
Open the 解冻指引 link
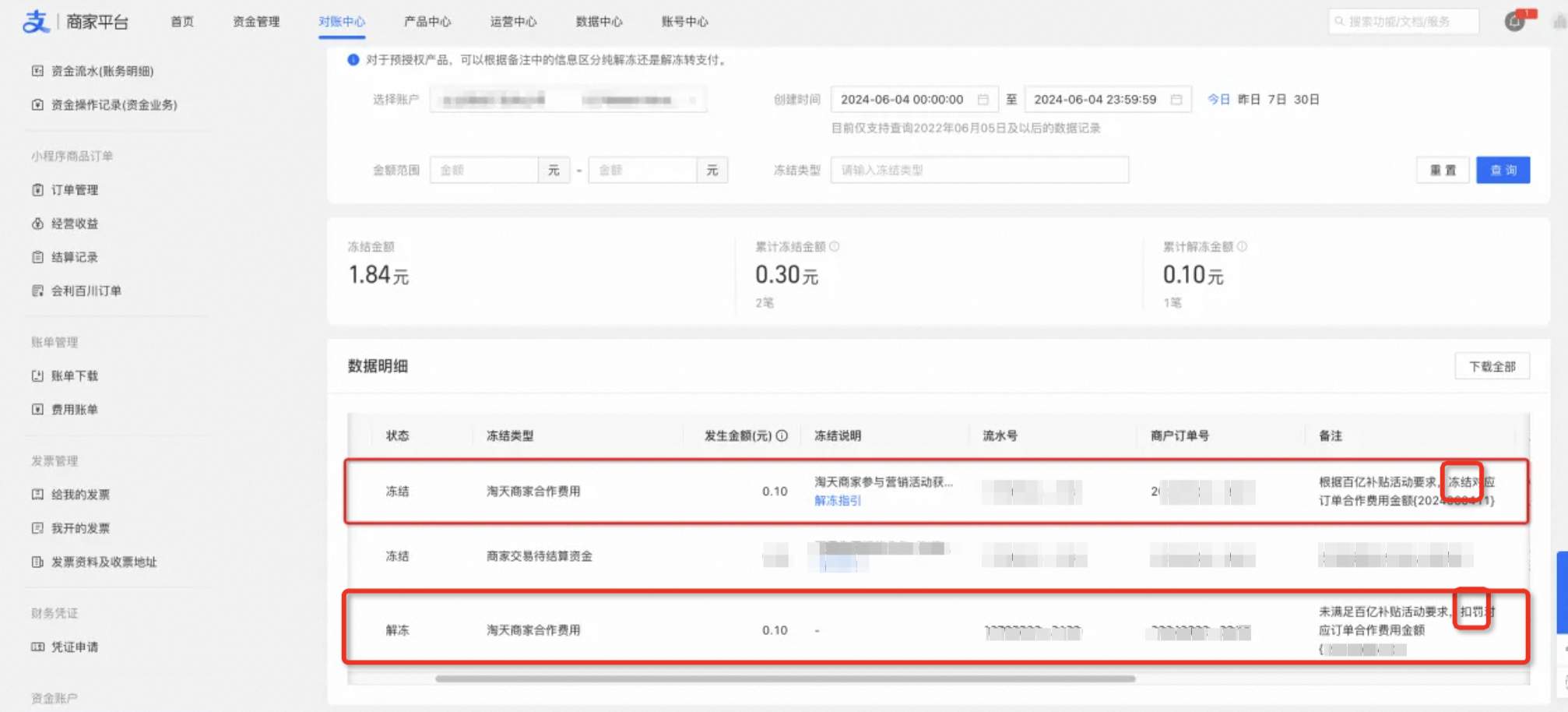(x=838, y=501)
